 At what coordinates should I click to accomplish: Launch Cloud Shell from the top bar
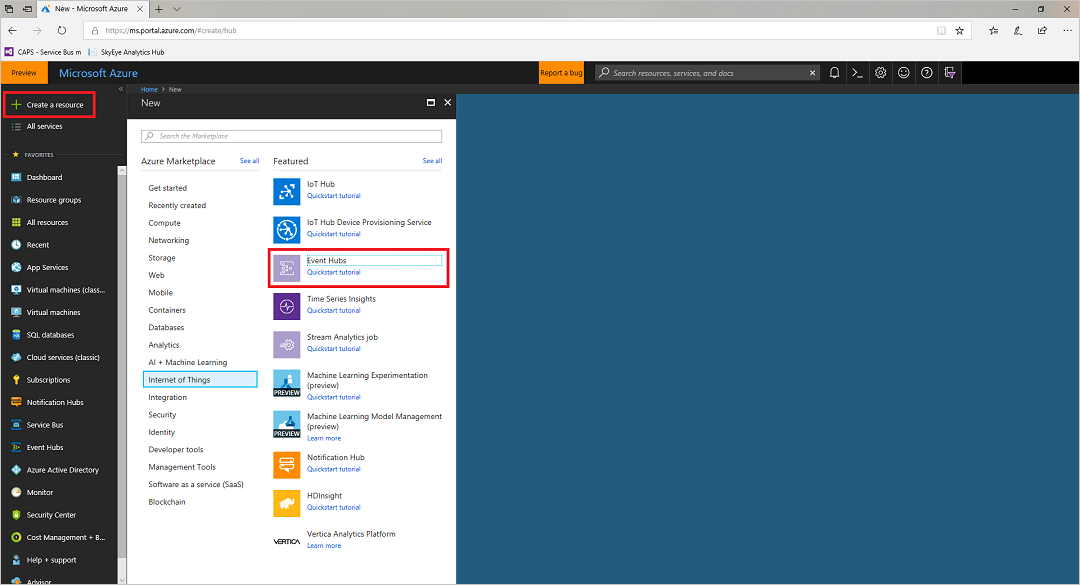(858, 72)
